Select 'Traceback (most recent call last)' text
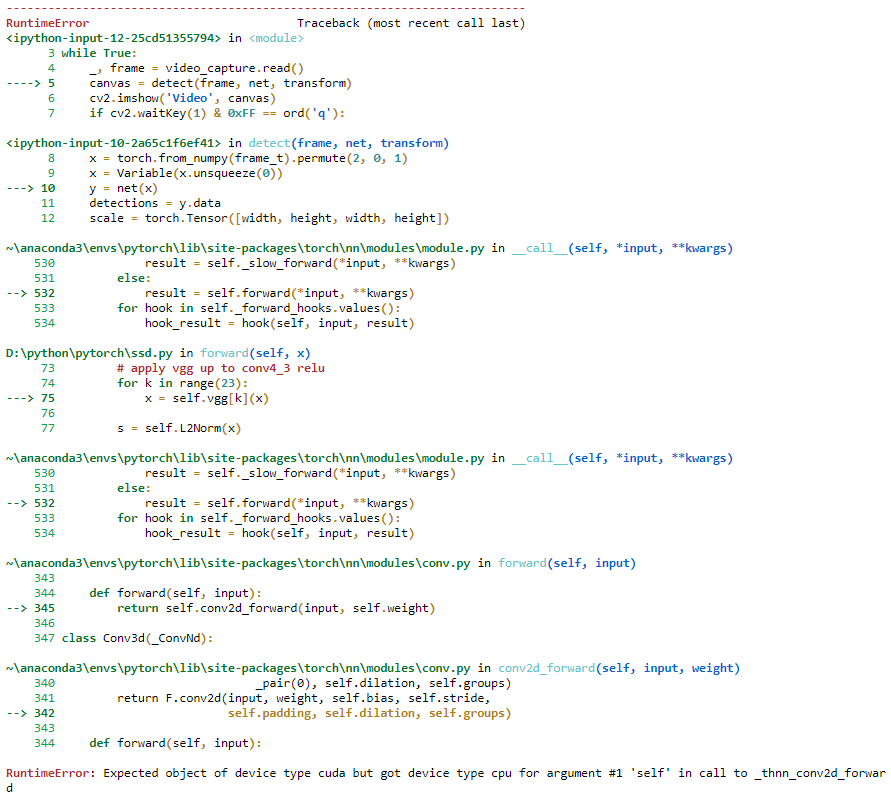 [x=411, y=23]
